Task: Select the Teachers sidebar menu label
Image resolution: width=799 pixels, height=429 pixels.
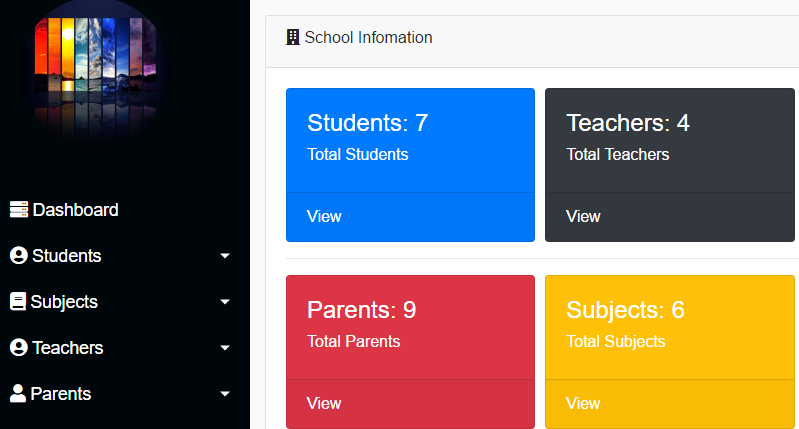Action: (x=68, y=348)
